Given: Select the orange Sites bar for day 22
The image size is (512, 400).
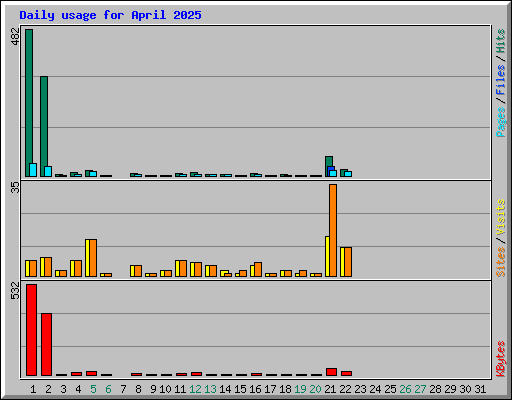Looking at the screenshot, I should pyautogui.click(x=348, y=262).
